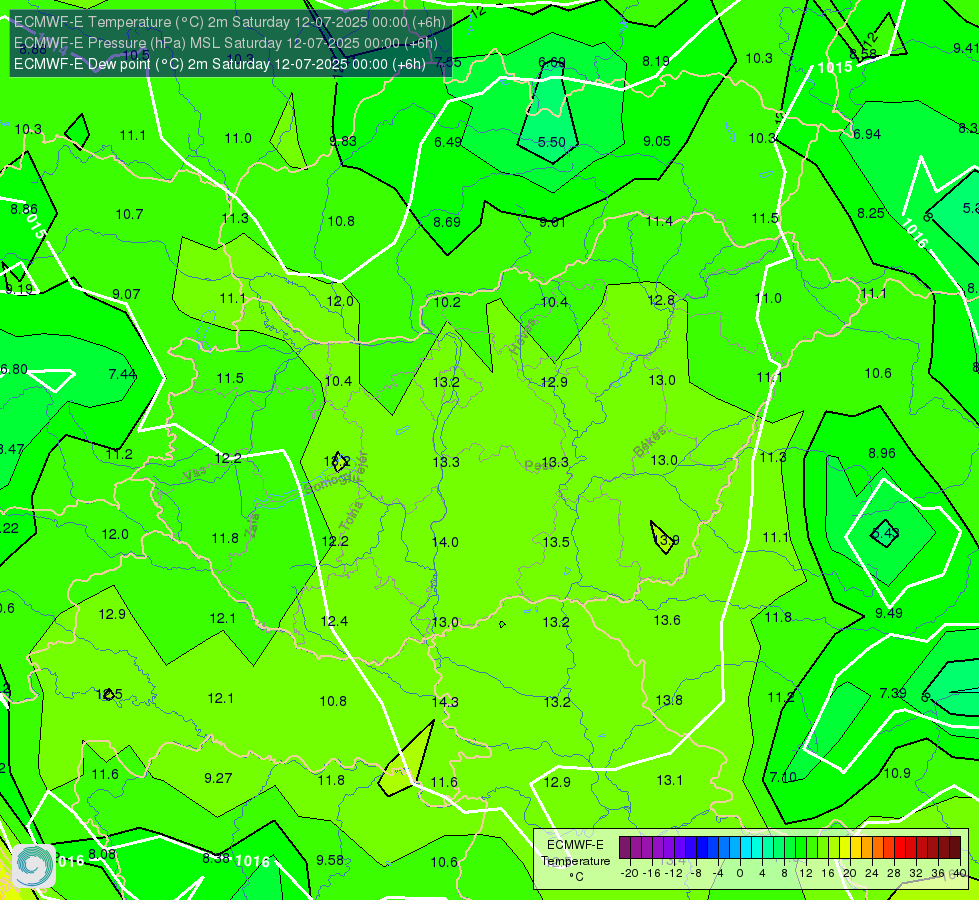Click the 5.50 temperature value

pos(552,142)
